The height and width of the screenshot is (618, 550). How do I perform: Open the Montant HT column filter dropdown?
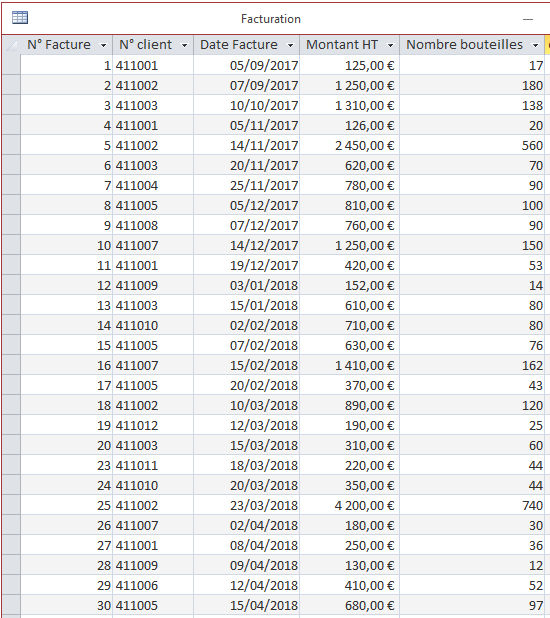[x=390, y=45]
